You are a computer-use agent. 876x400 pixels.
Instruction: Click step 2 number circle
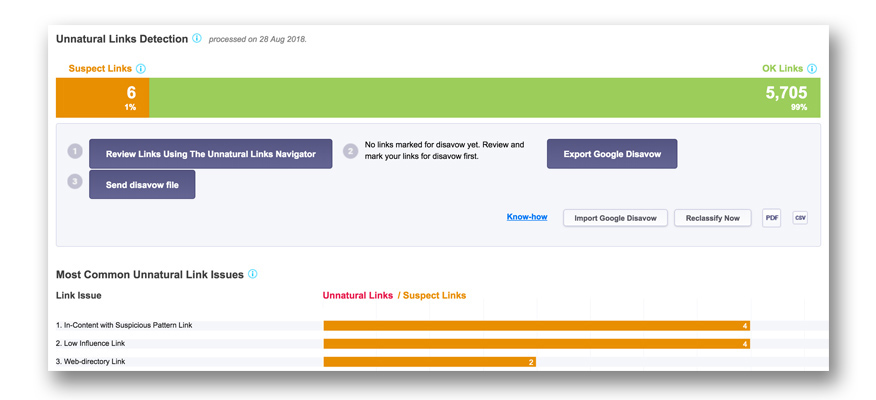(x=350, y=152)
